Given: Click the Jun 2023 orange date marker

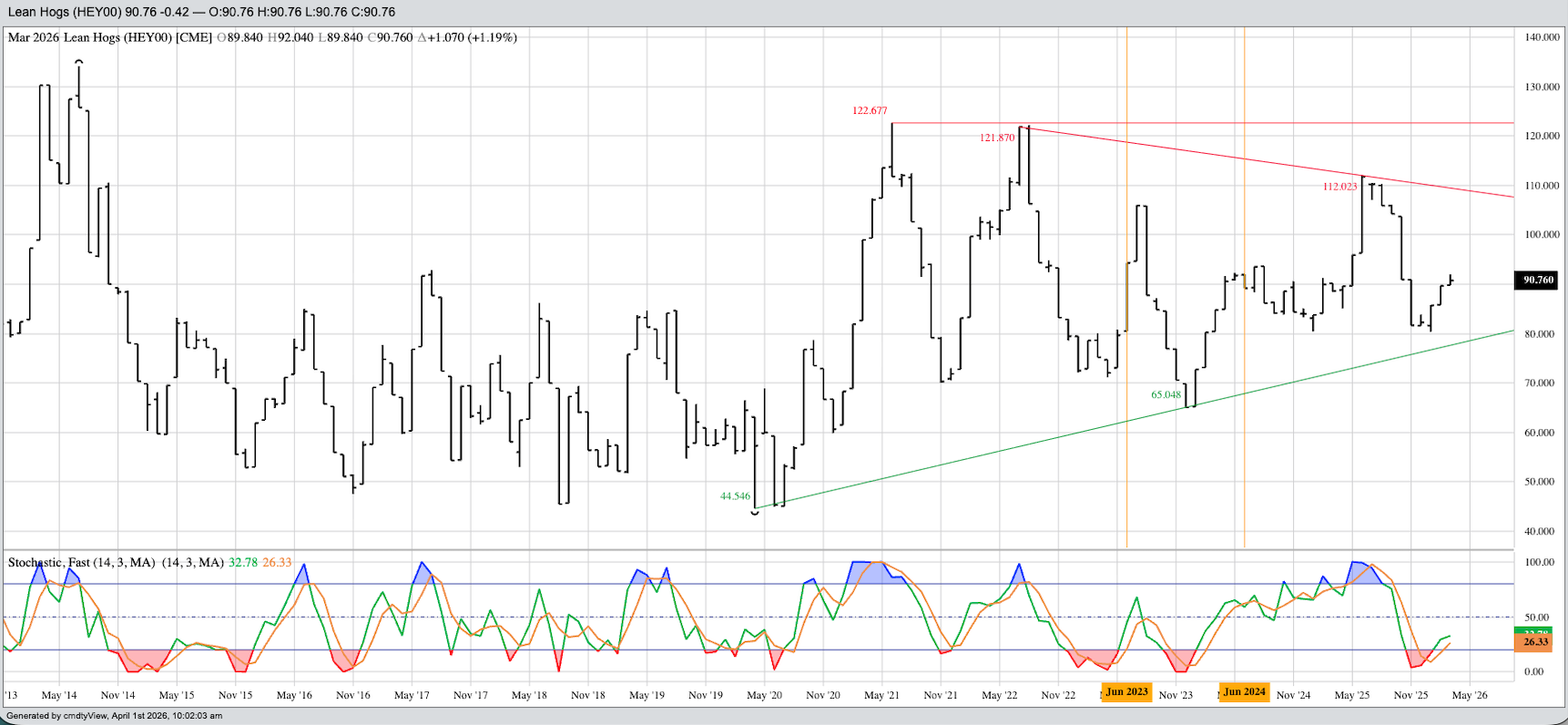Looking at the screenshot, I should [1126, 691].
